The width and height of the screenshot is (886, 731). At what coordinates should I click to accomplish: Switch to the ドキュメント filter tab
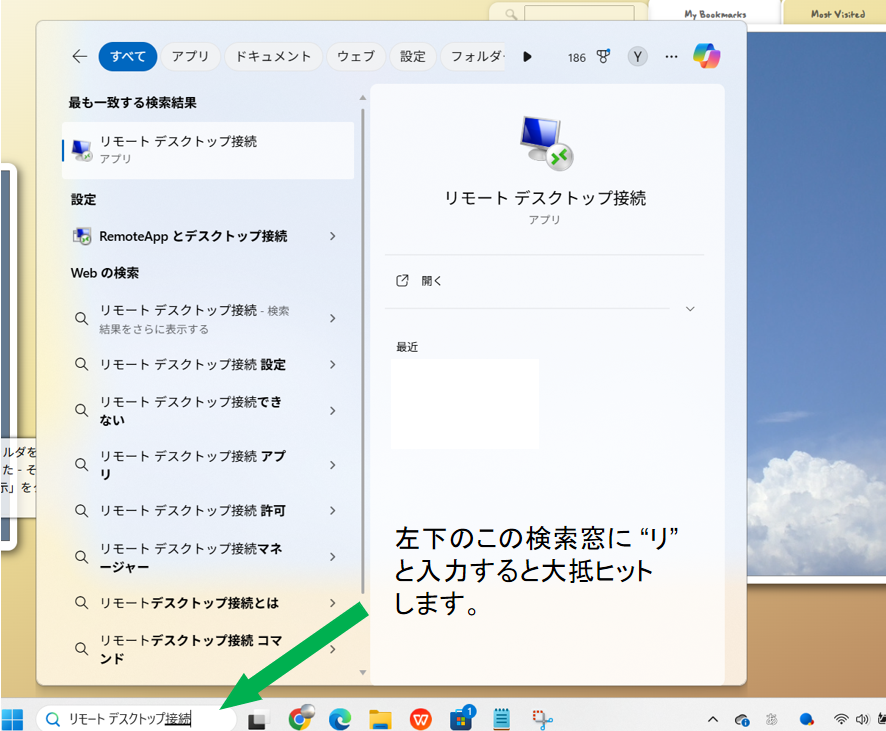coord(273,57)
